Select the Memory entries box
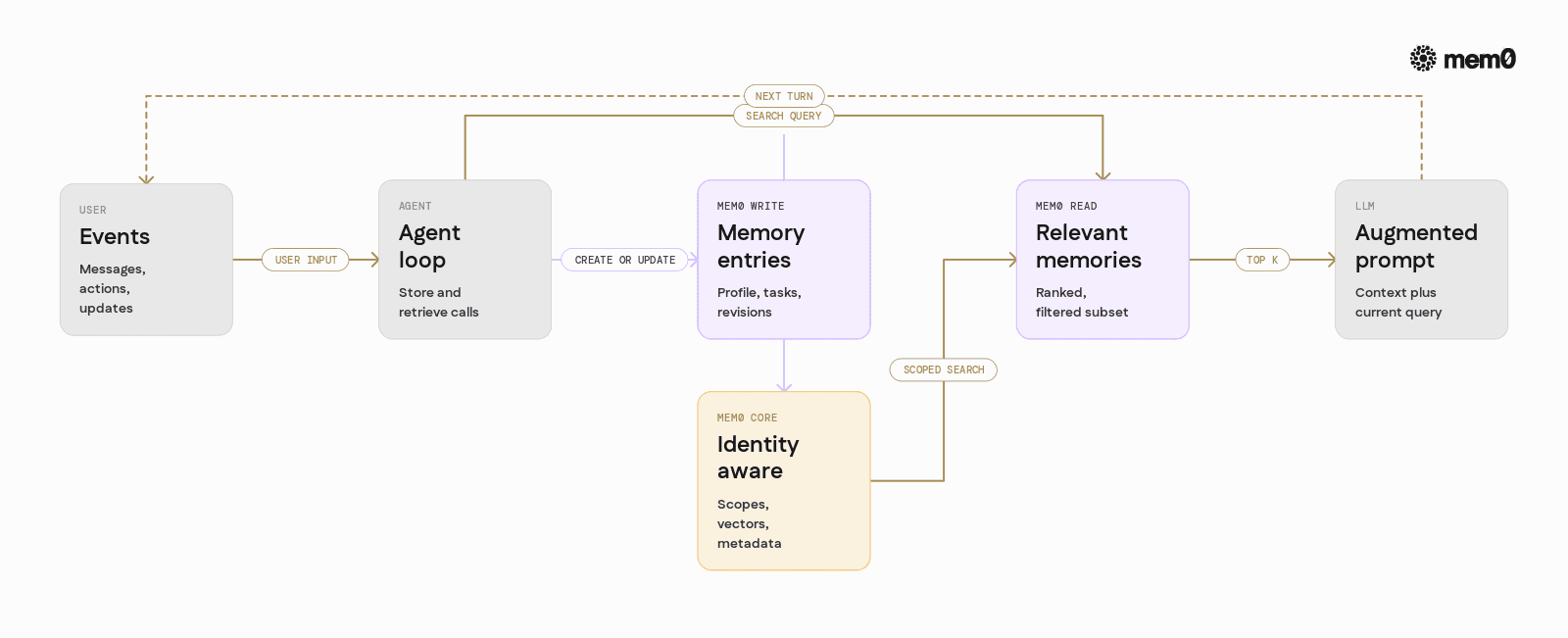1568x638 pixels. (784, 260)
